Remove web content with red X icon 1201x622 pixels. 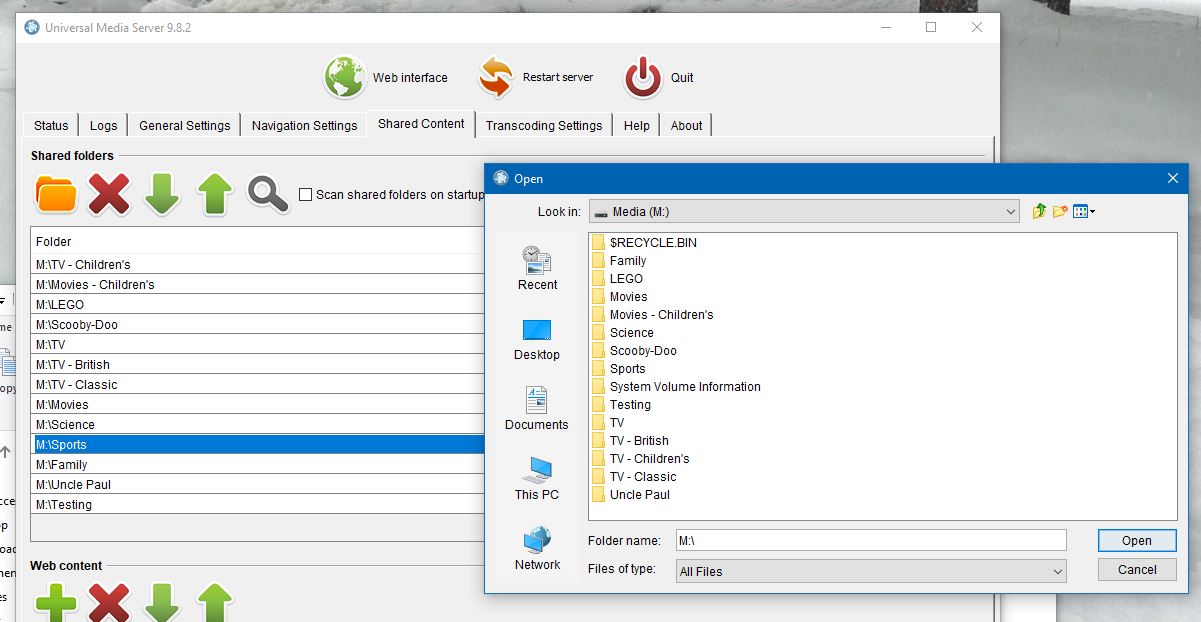pos(109,603)
